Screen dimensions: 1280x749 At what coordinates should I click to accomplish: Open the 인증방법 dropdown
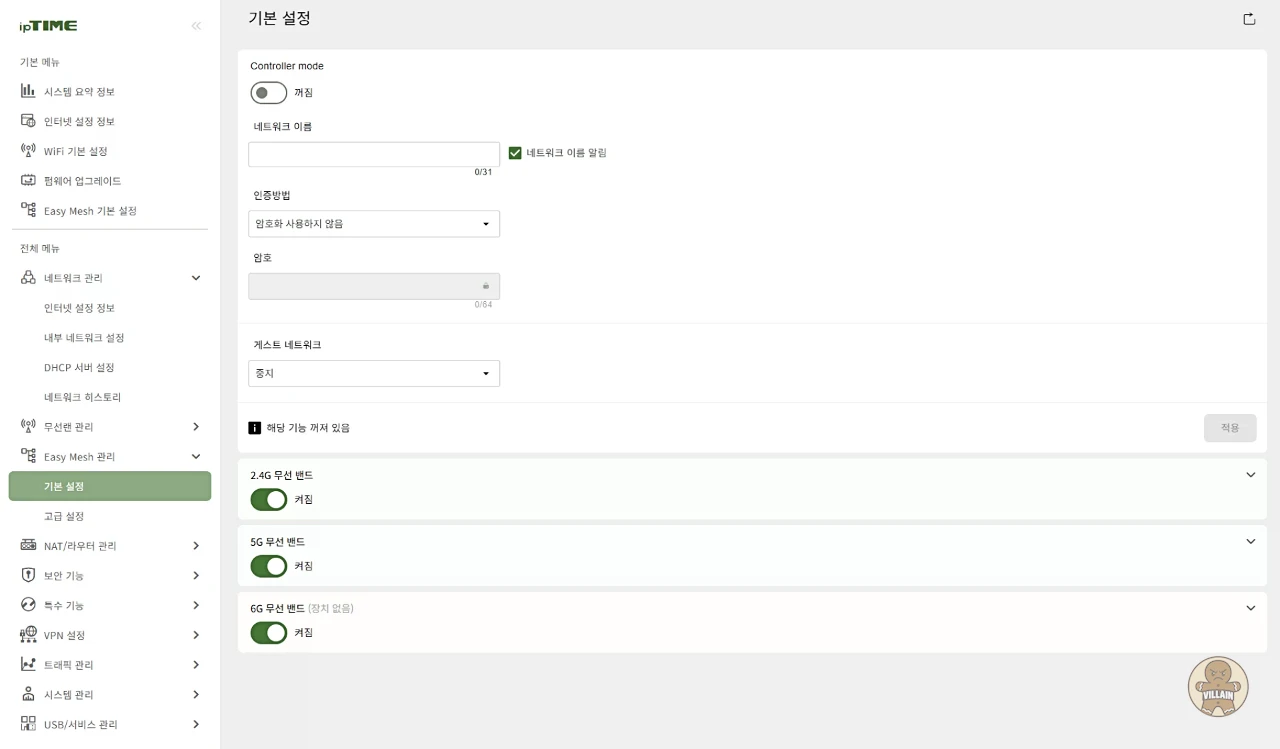pyautogui.click(x=374, y=224)
